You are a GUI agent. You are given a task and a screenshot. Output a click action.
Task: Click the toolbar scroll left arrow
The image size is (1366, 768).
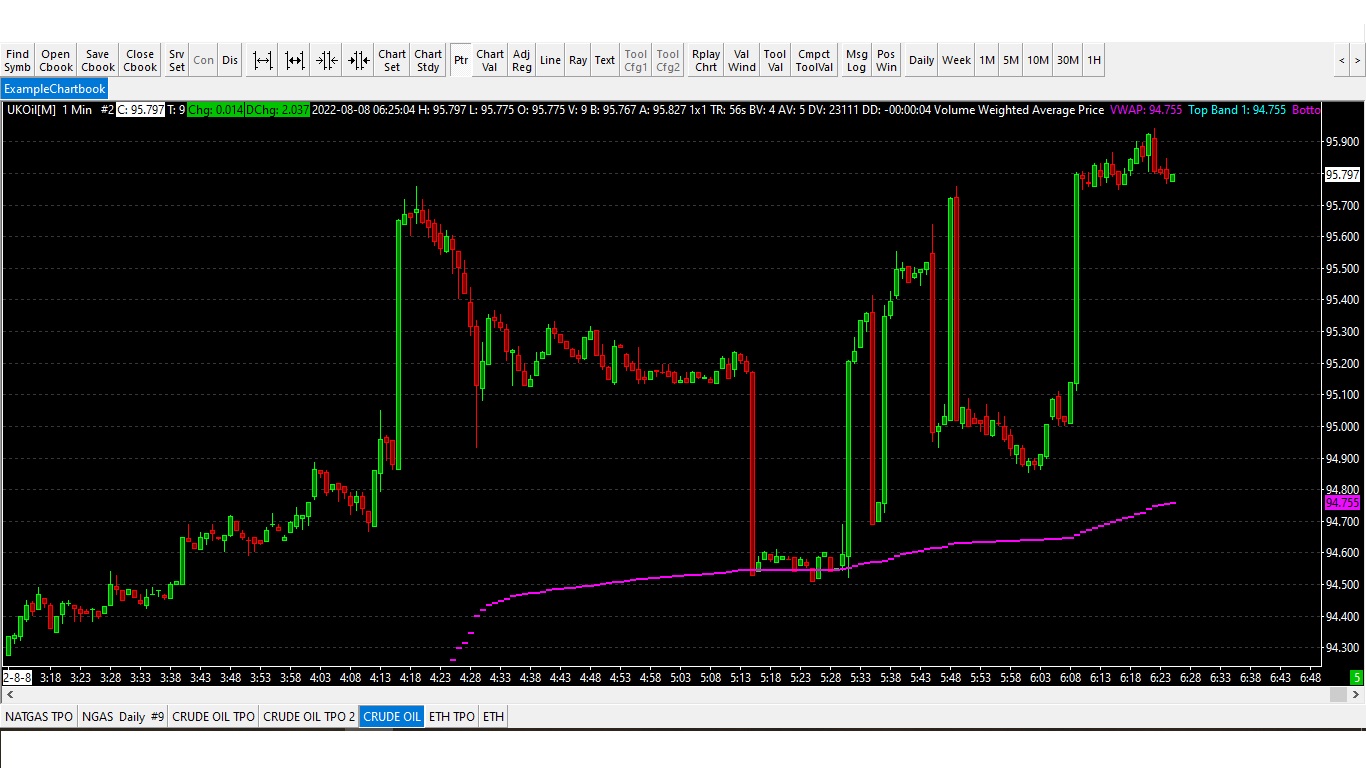click(1342, 61)
